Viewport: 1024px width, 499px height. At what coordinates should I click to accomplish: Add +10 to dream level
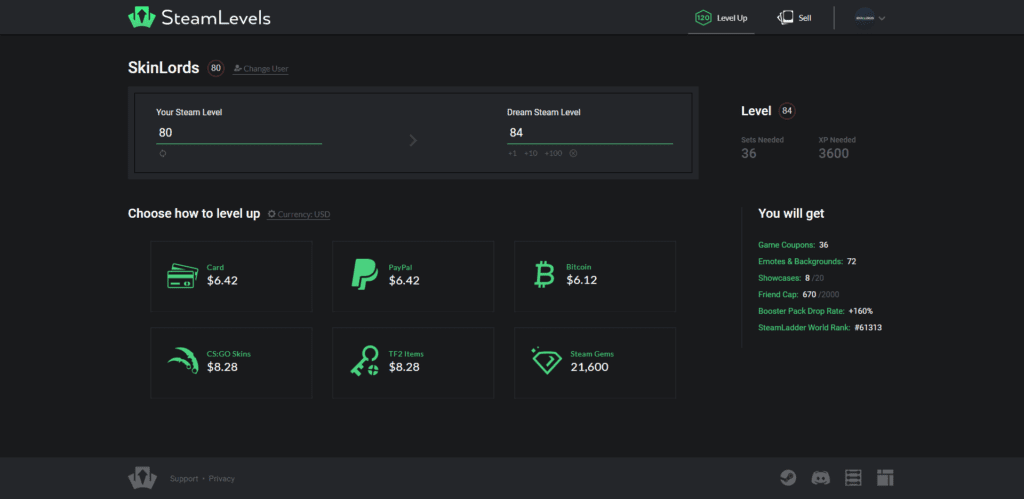[x=530, y=153]
